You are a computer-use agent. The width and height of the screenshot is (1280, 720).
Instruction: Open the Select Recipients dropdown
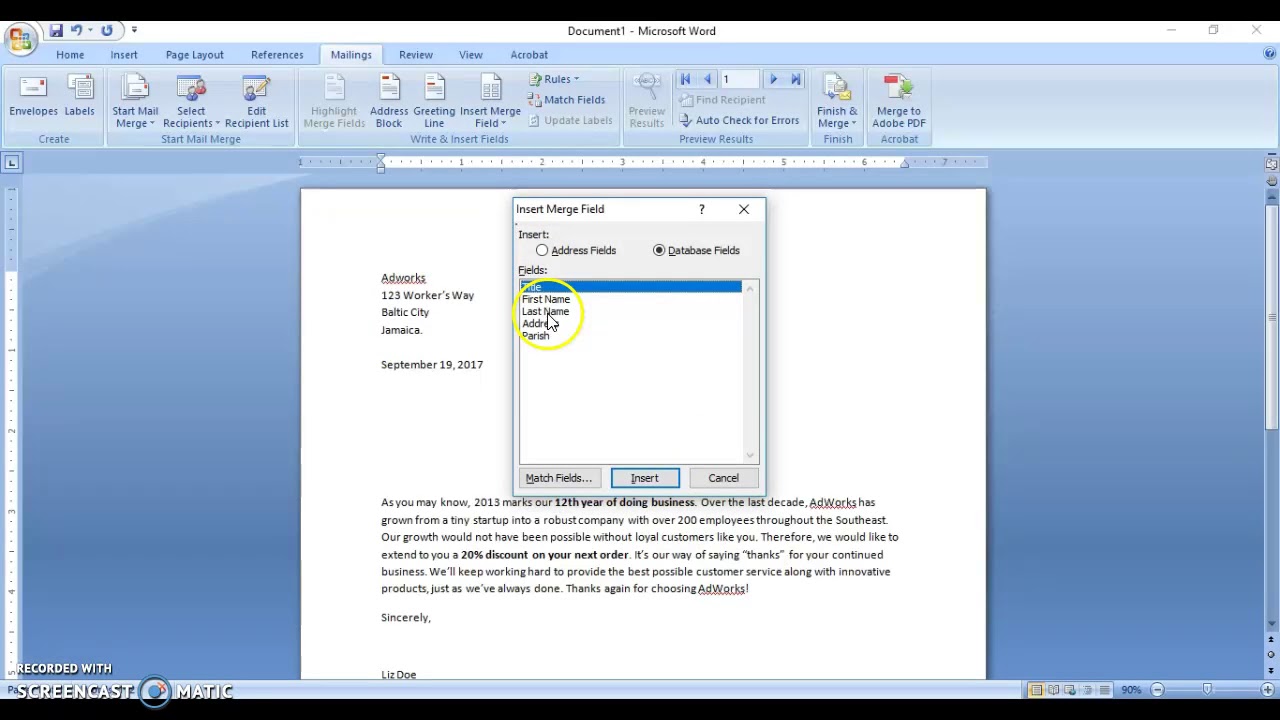[x=191, y=100]
